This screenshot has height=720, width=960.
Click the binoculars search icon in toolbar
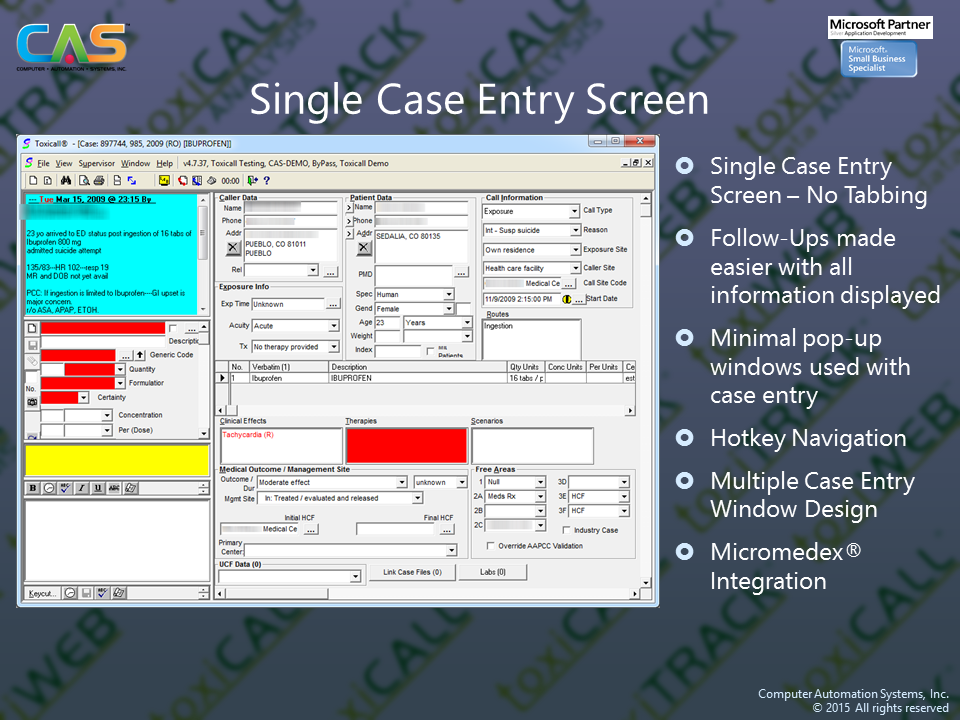tap(65, 181)
